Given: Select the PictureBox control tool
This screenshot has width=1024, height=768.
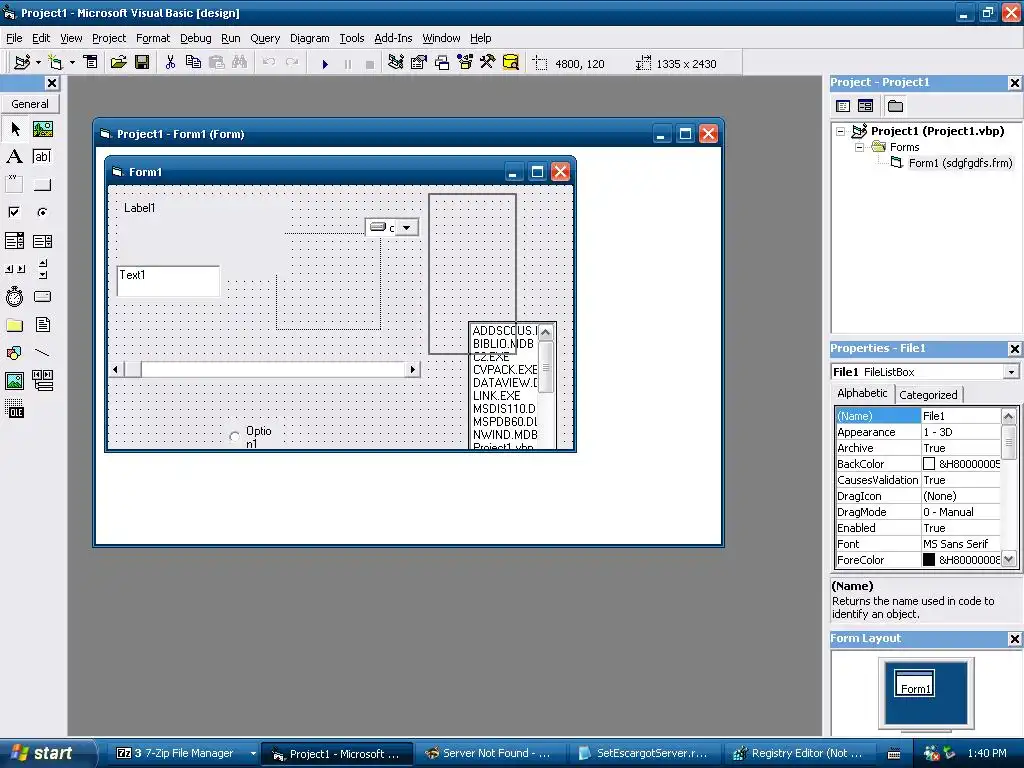Looking at the screenshot, I should (42, 129).
